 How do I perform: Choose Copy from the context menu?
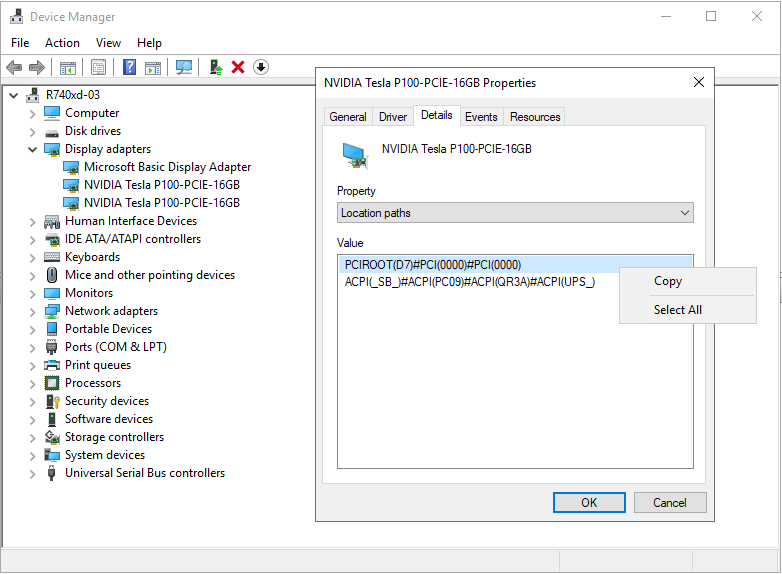[x=668, y=281]
